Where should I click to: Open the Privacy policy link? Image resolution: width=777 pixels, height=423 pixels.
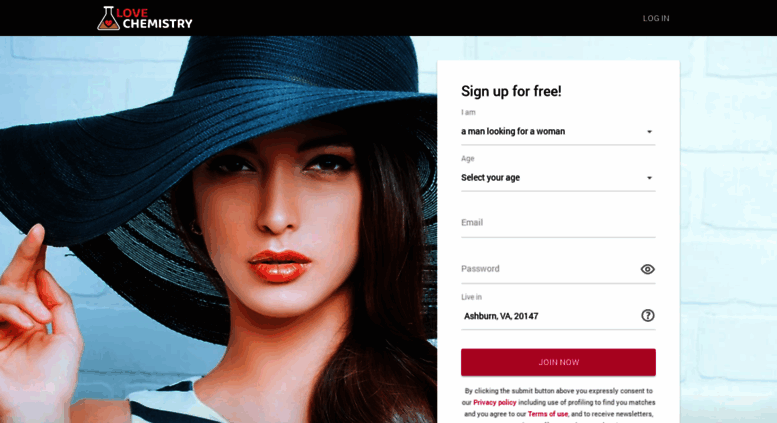click(495, 402)
